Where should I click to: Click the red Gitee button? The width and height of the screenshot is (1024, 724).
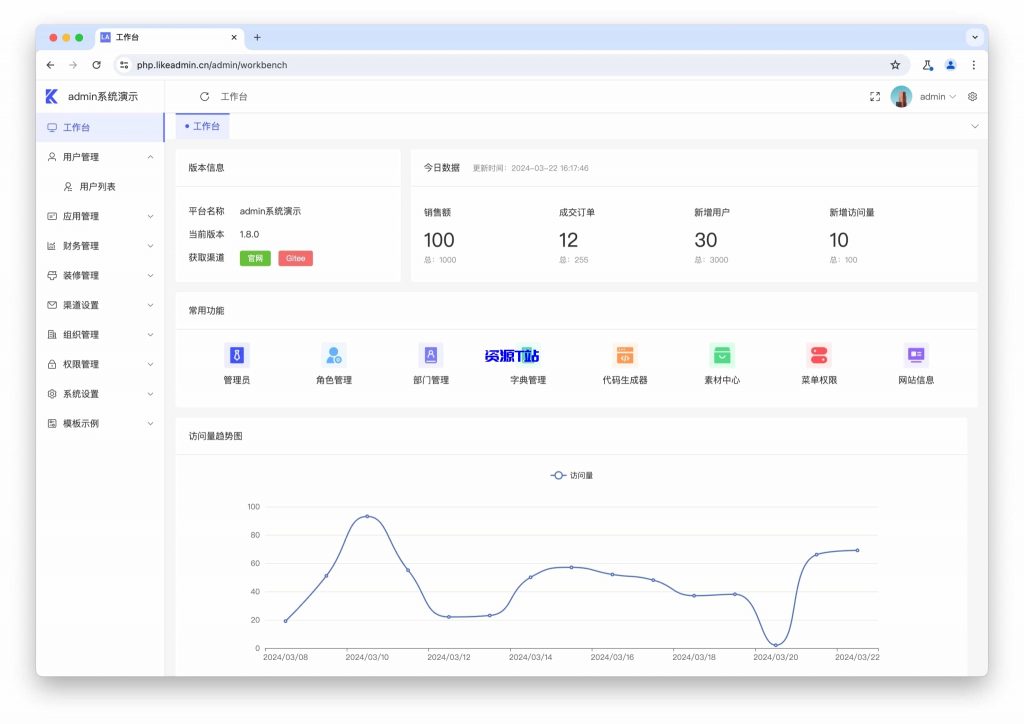[x=295, y=258]
